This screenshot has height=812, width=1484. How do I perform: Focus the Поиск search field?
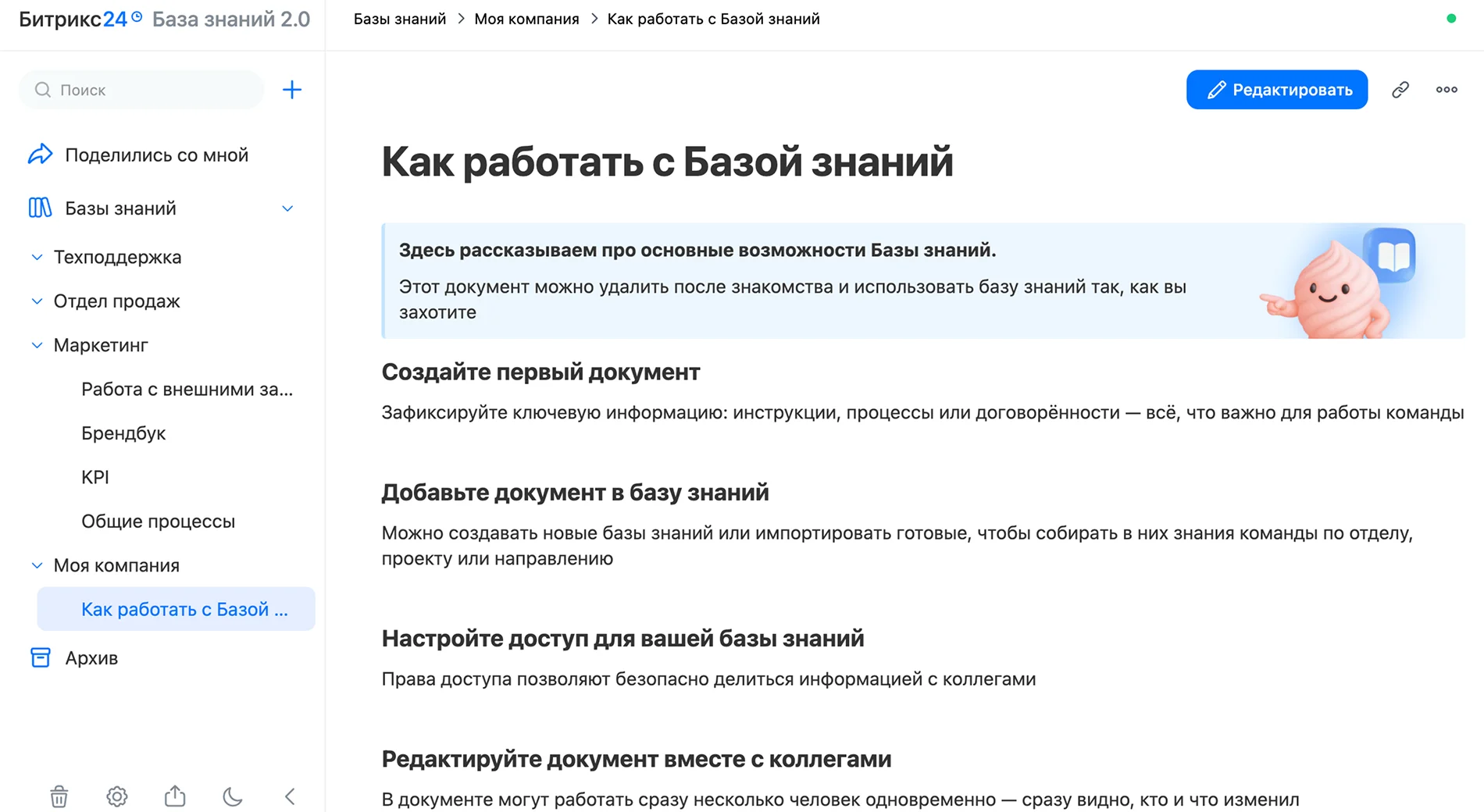pos(142,90)
